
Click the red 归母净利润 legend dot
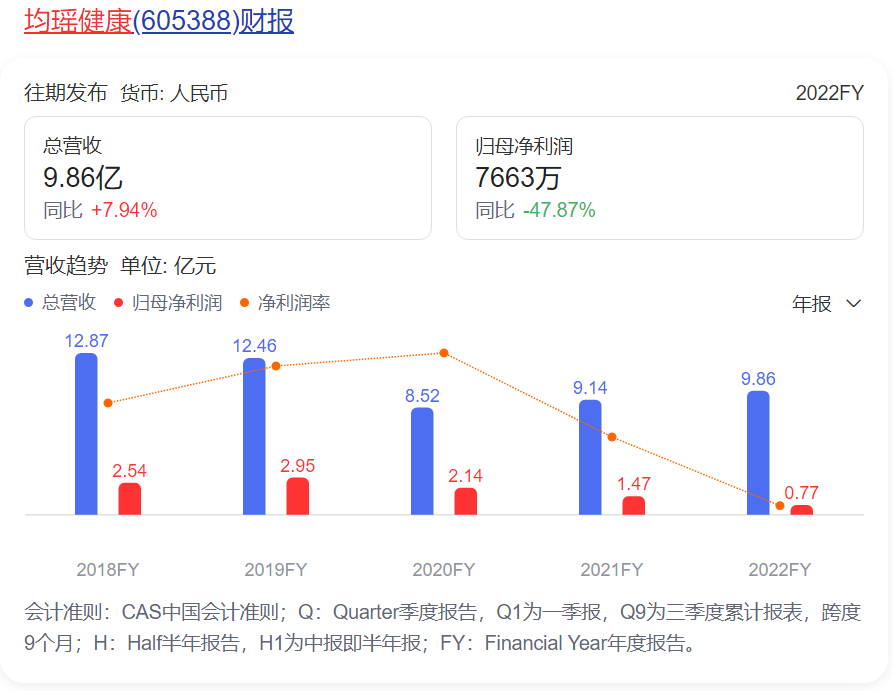click(118, 302)
